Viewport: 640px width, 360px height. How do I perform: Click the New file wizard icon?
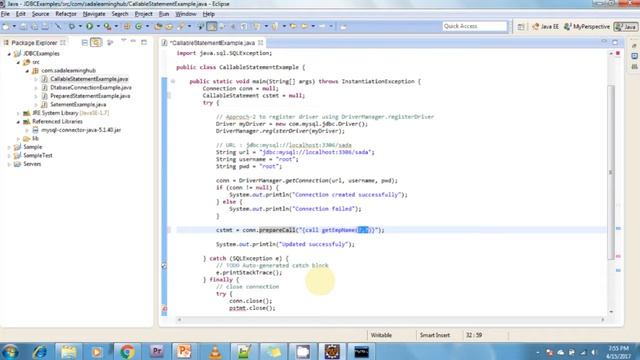point(6,27)
